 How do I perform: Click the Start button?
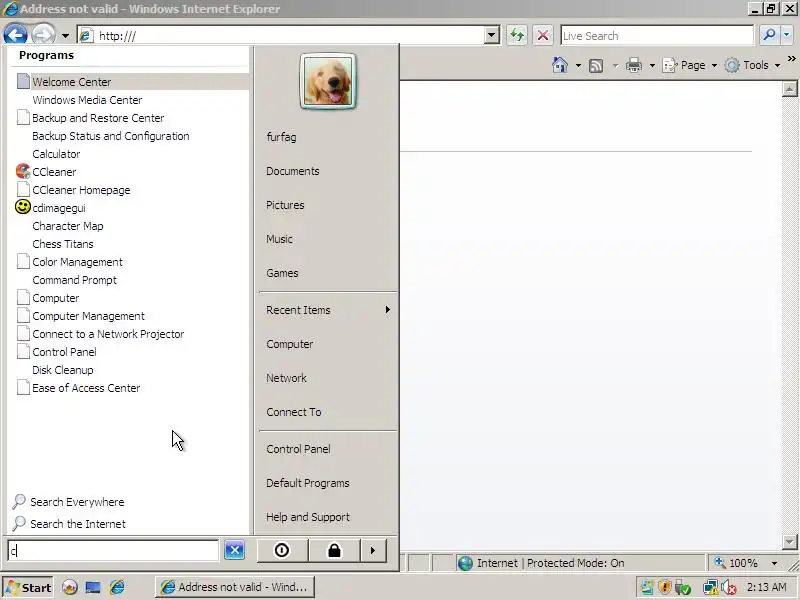click(28, 587)
